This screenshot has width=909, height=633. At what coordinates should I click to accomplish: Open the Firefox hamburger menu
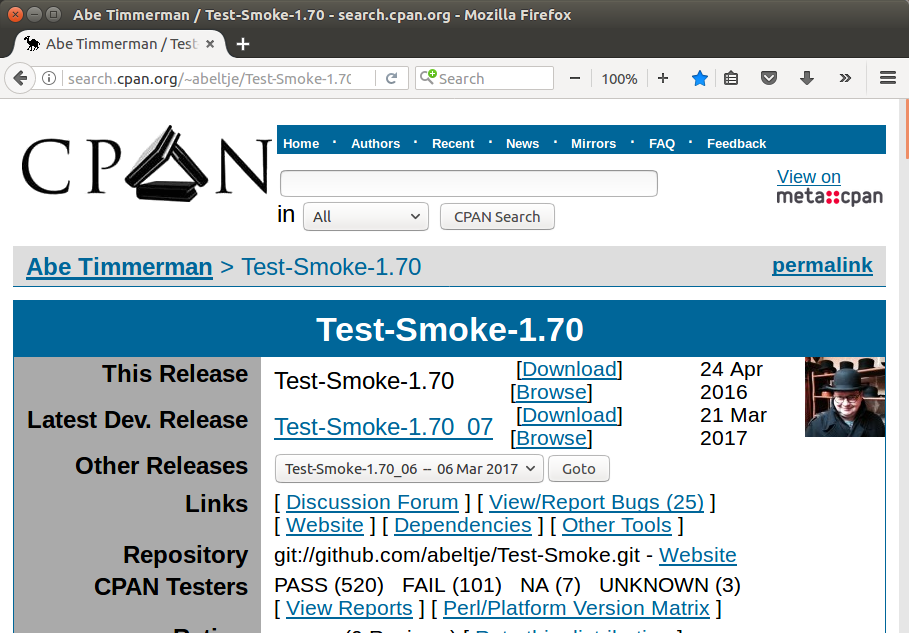pyautogui.click(x=887, y=78)
